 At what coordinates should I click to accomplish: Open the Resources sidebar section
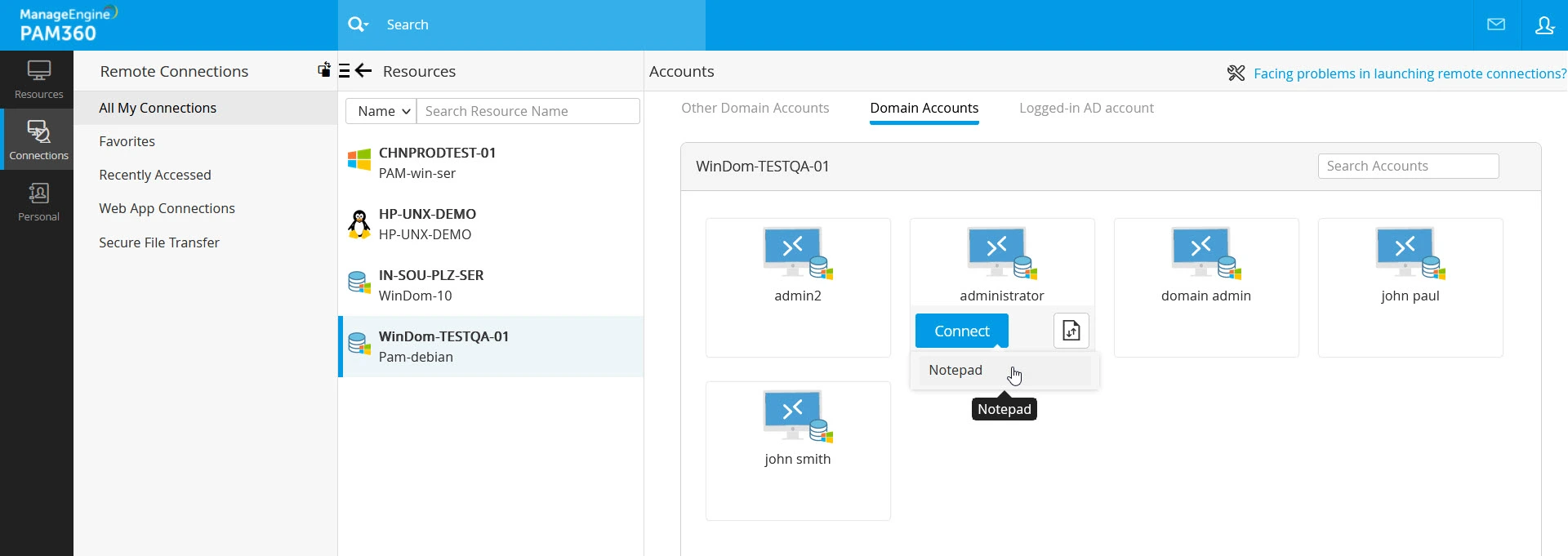coord(38,79)
